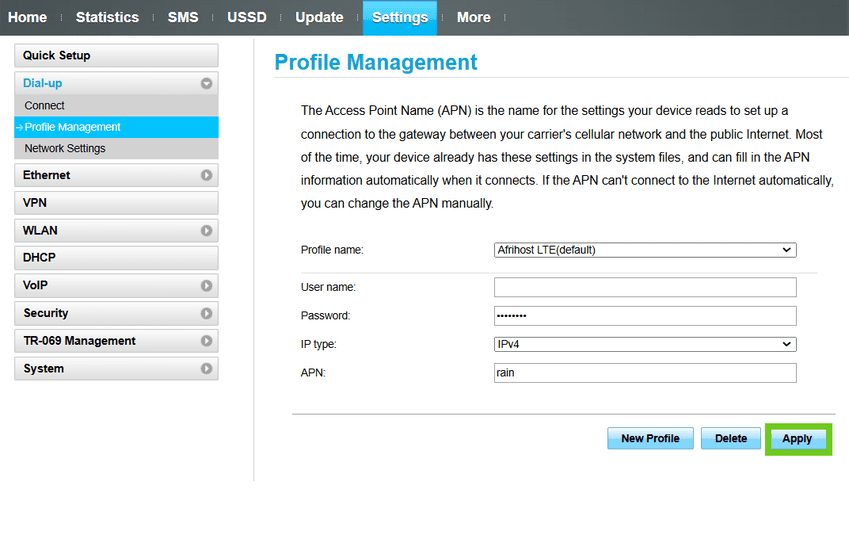This screenshot has height=554, width=849.
Task: Open the Profile name dropdown
Action: tap(645, 250)
